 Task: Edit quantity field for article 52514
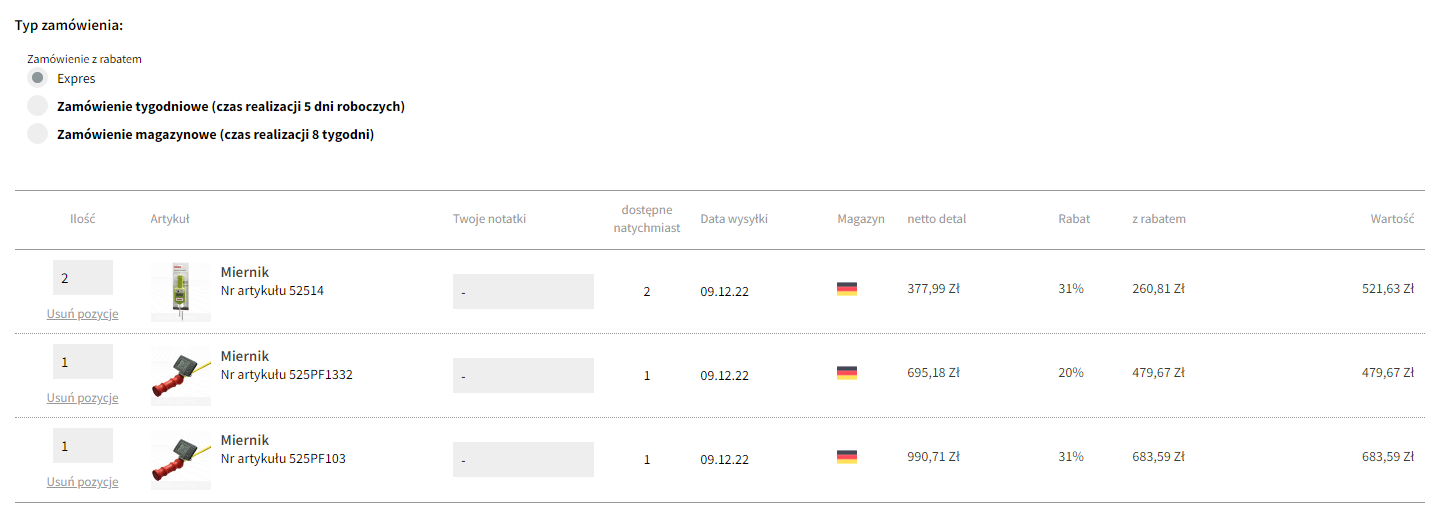(x=83, y=278)
